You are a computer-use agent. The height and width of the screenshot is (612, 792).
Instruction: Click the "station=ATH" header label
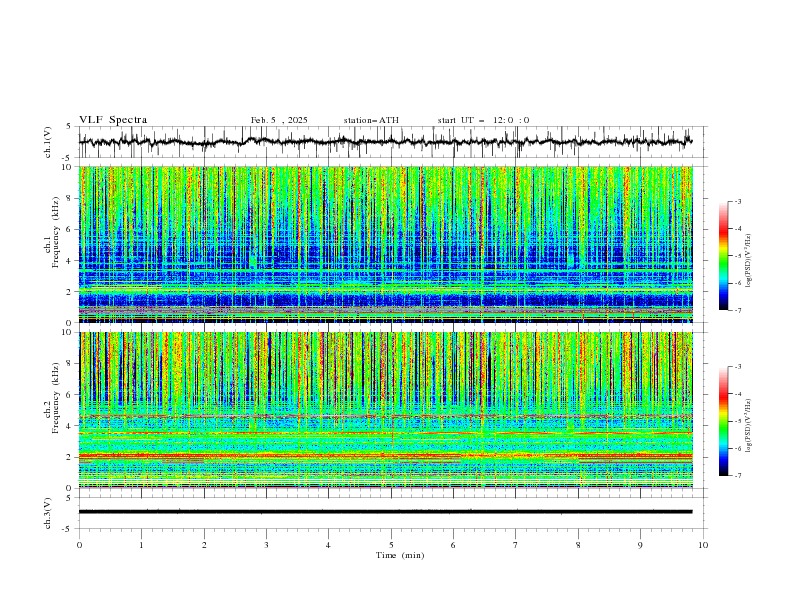pyautogui.click(x=371, y=120)
